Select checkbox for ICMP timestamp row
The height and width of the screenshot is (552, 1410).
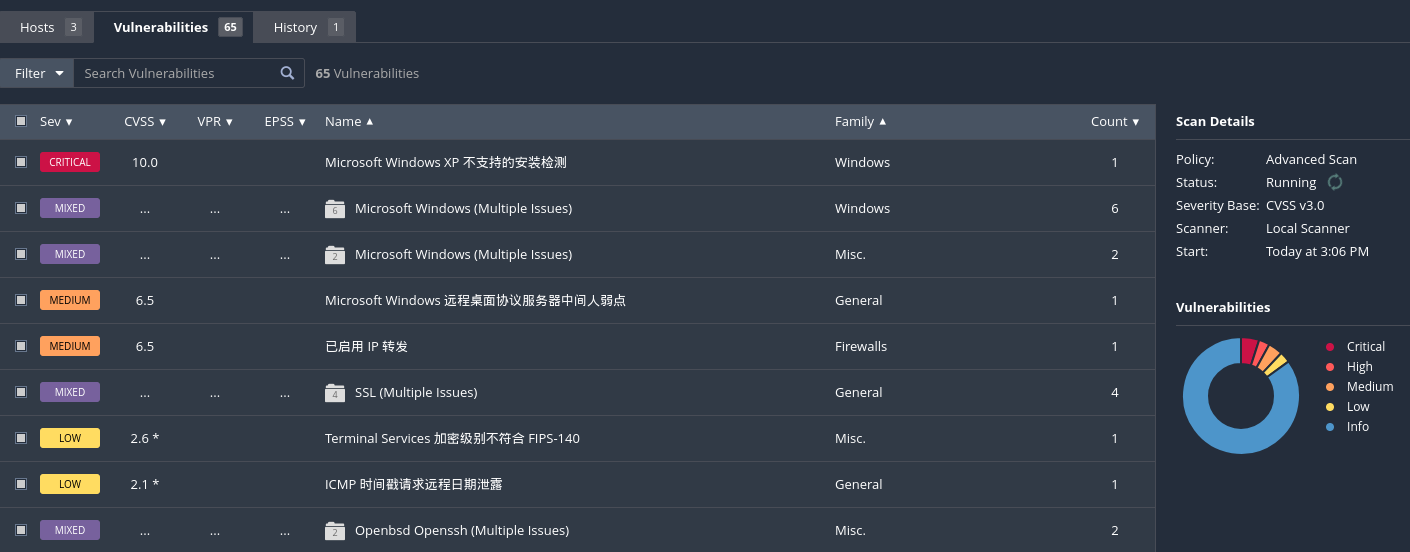pyautogui.click(x=21, y=484)
